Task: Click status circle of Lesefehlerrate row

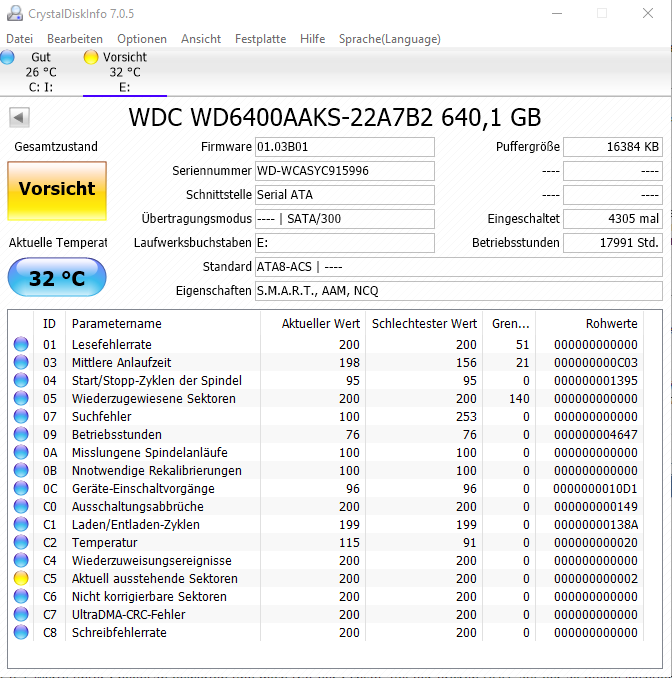Action: tap(21, 344)
